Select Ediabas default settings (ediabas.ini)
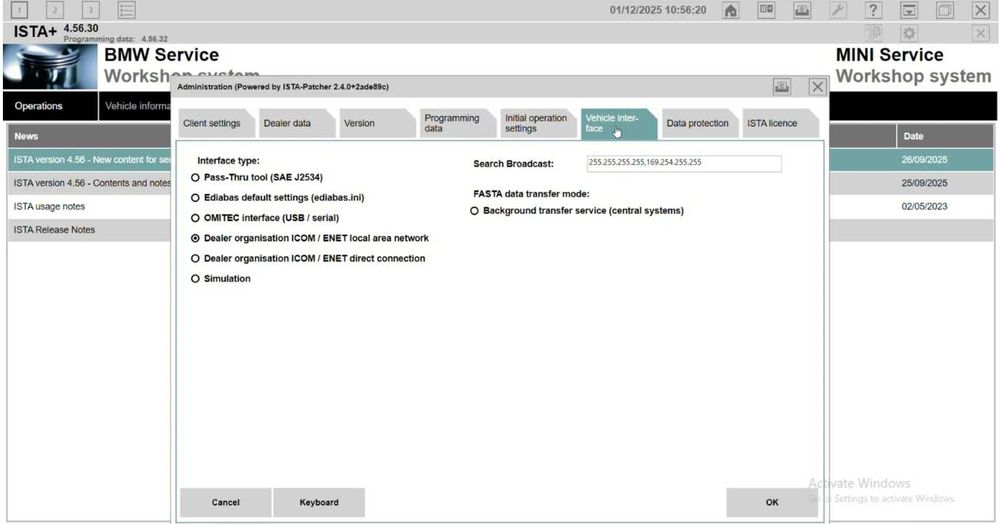This screenshot has height=524, width=1000. (x=278, y=198)
